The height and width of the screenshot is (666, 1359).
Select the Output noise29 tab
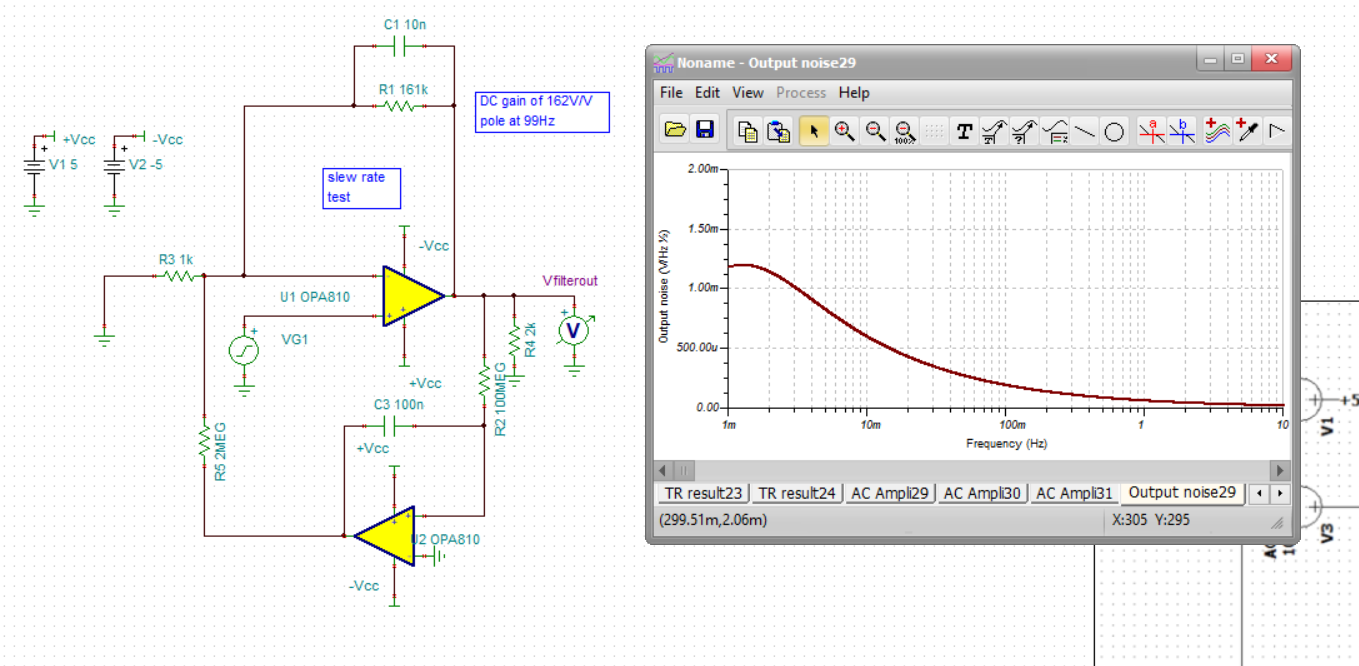click(1182, 492)
